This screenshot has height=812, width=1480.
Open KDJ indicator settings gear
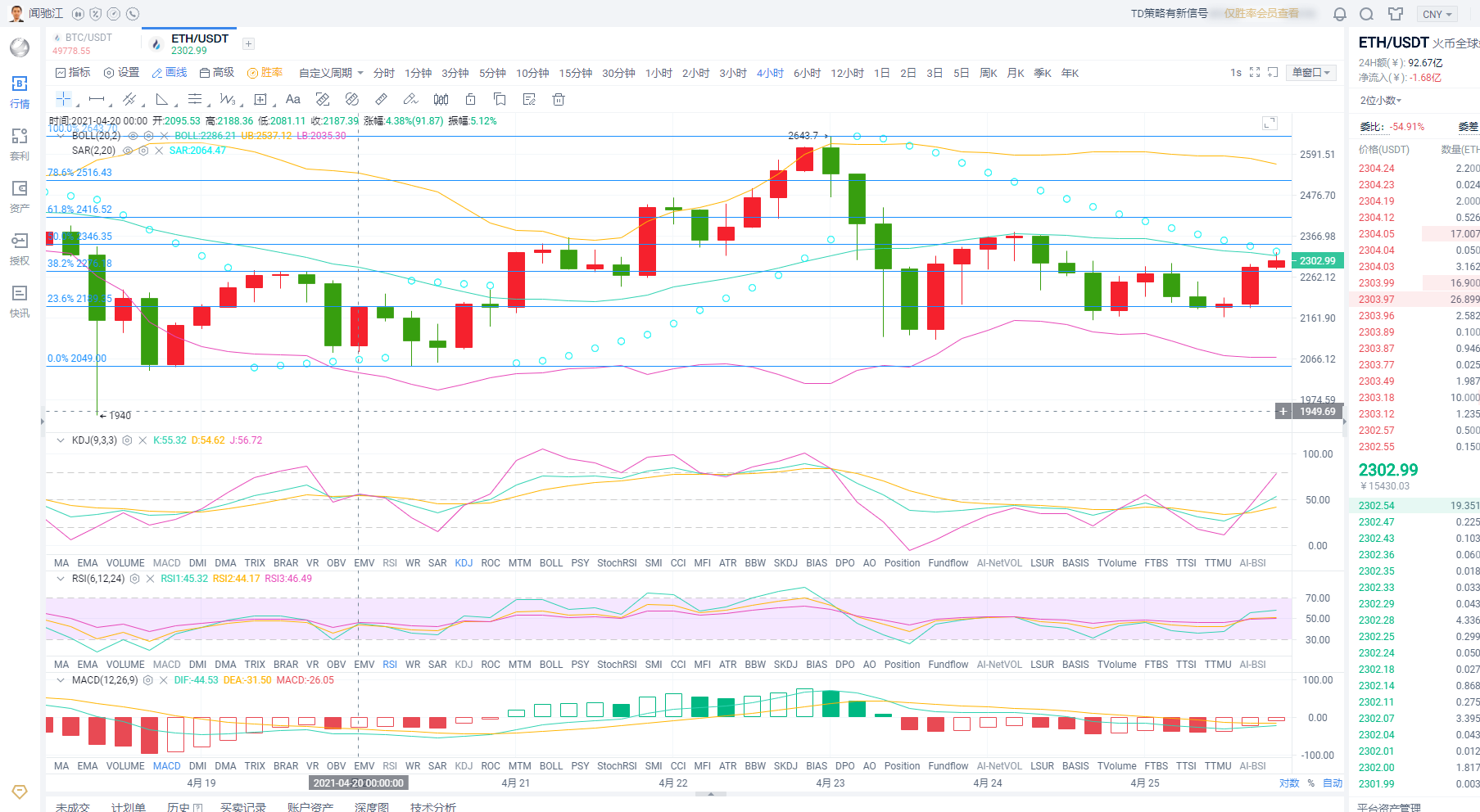(x=127, y=440)
